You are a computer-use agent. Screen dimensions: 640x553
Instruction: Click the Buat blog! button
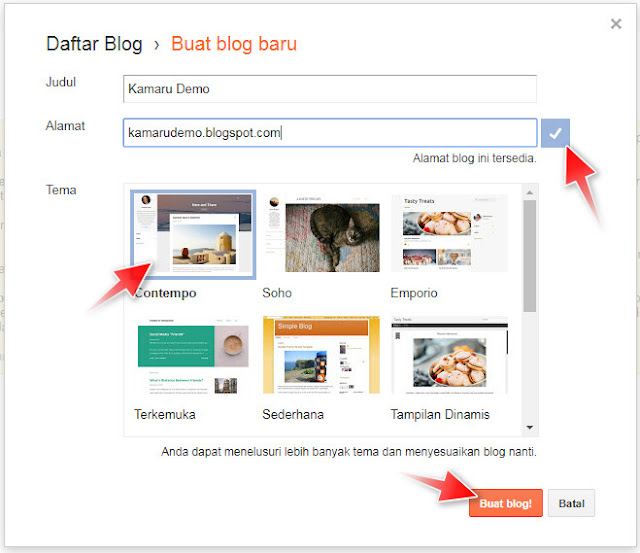tap(506, 503)
